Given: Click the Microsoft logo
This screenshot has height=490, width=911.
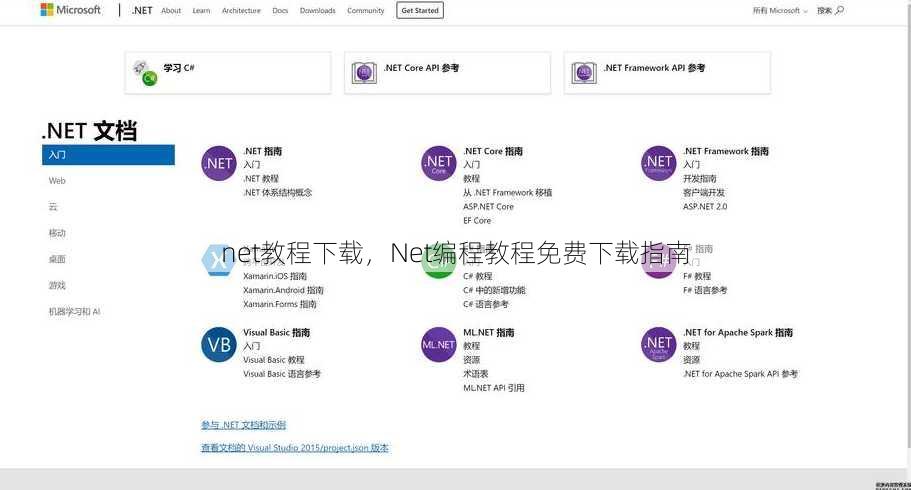Looking at the screenshot, I should click(70, 10).
